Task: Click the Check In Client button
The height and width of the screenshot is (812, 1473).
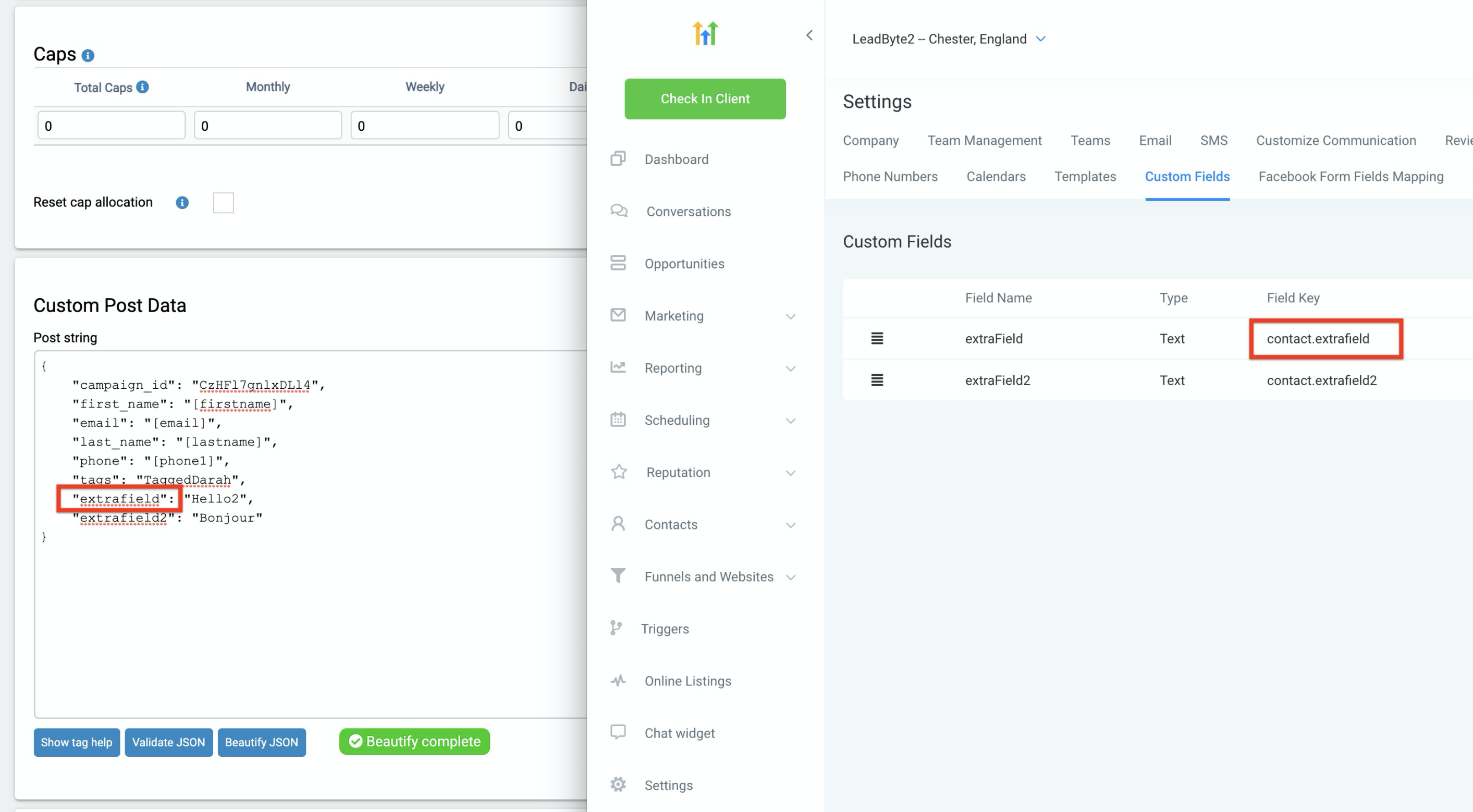Action: click(705, 99)
